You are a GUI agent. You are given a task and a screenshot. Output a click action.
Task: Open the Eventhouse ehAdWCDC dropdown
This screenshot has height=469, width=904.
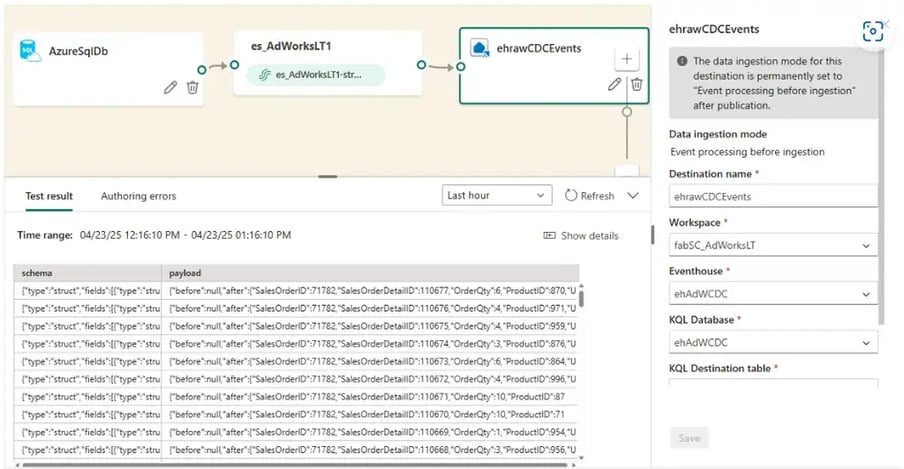tap(773, 294)
